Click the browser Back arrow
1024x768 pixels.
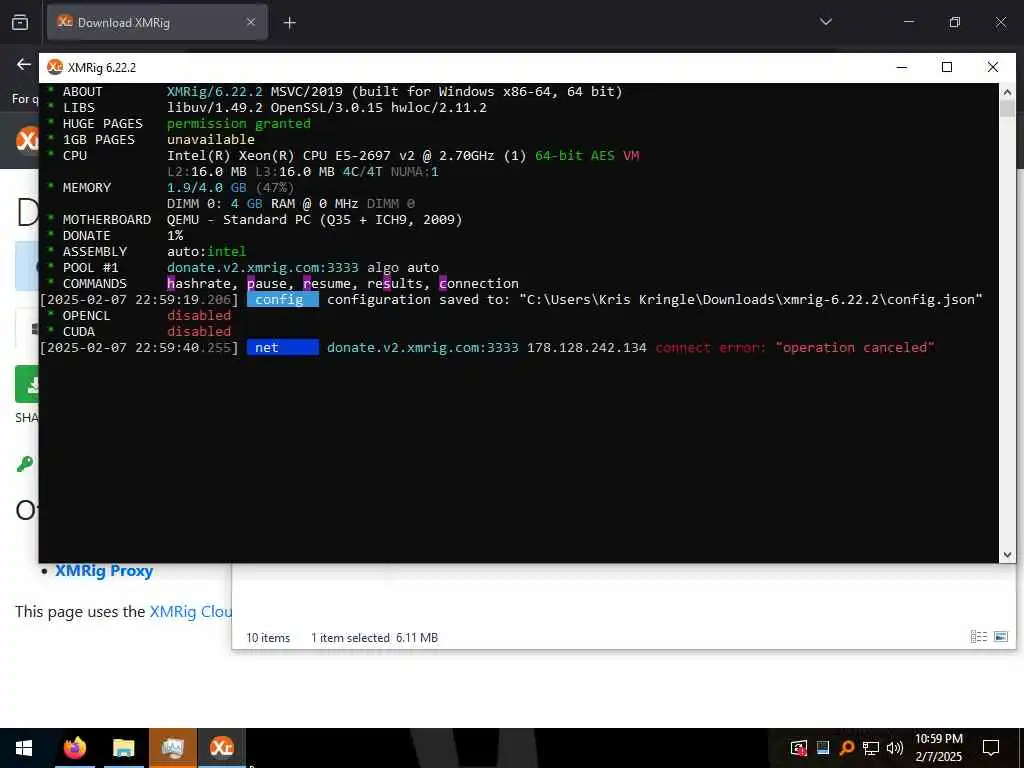(x=24, y=64)
